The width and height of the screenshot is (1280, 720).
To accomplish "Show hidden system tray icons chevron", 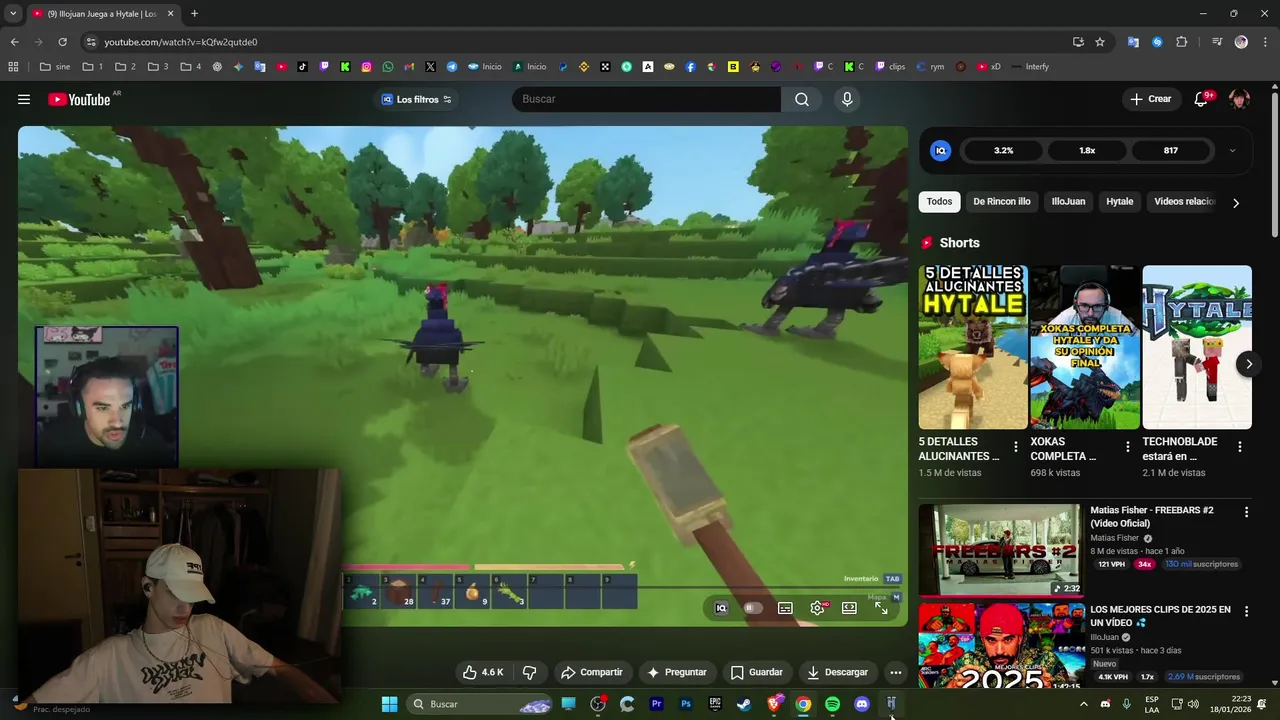I will tap(1083, 704).
